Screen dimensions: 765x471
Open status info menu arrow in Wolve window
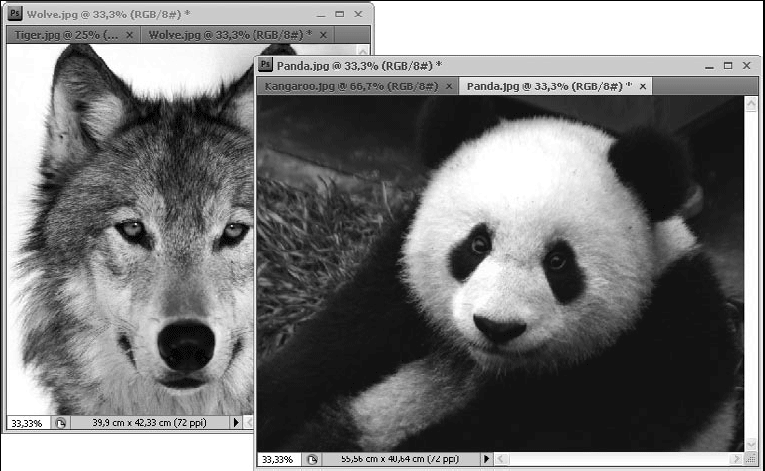pos(237,423)
